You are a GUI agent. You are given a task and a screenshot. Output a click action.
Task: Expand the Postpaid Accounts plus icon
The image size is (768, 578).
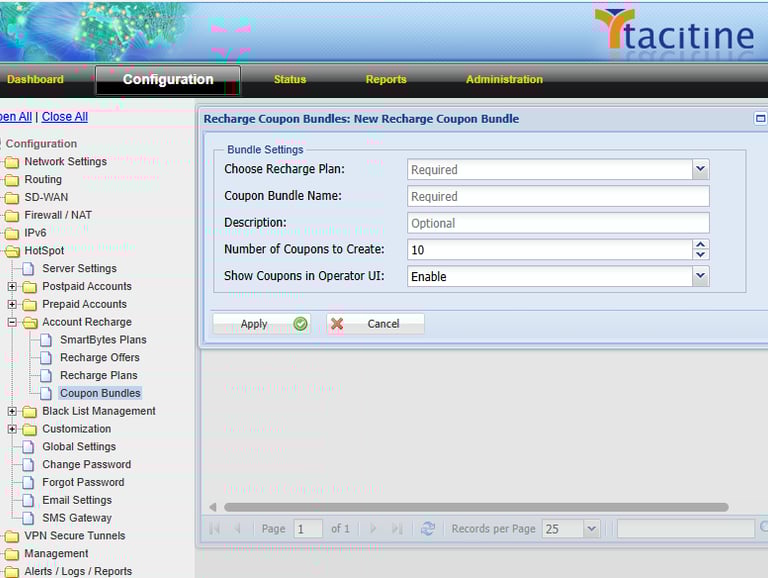coord(12,287)
